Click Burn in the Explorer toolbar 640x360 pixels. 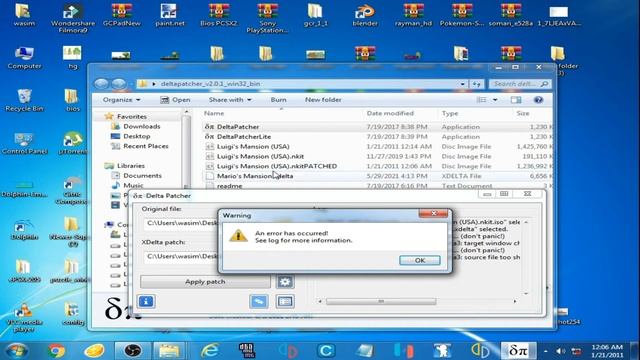tap(278, 100)
